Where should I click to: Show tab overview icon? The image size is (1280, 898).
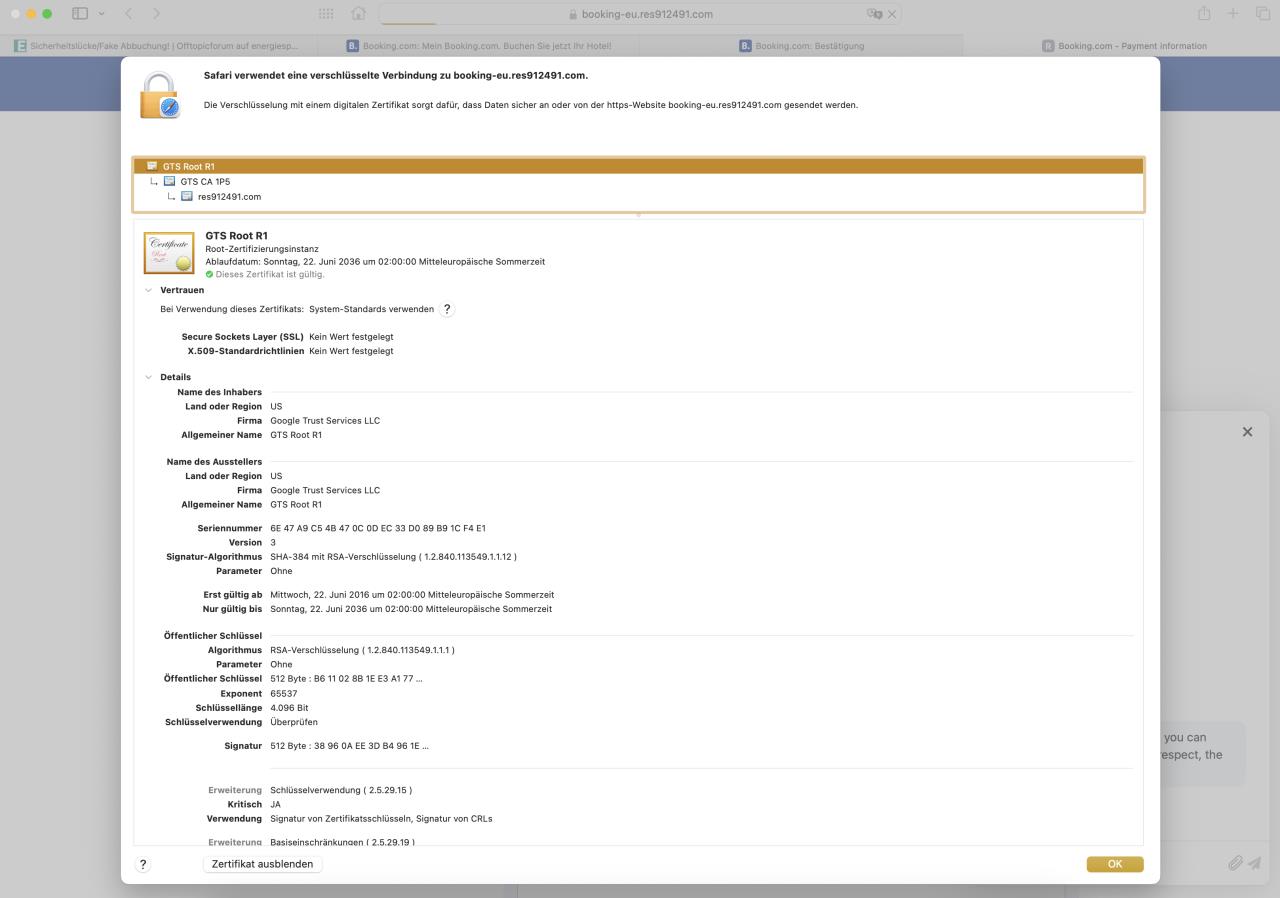coord(1262,13)
